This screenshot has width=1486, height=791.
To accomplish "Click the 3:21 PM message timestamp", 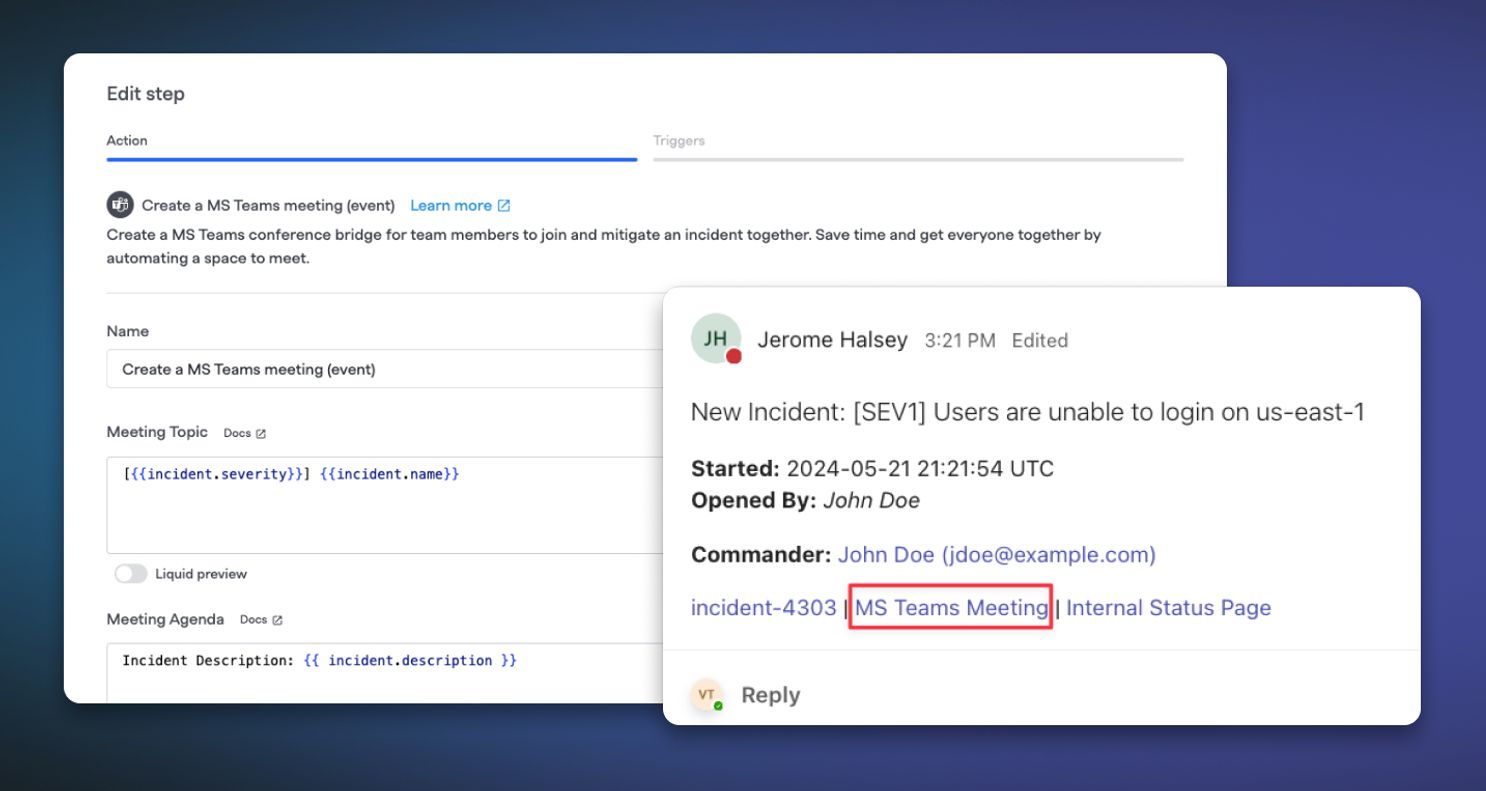I will coord(960,341).
